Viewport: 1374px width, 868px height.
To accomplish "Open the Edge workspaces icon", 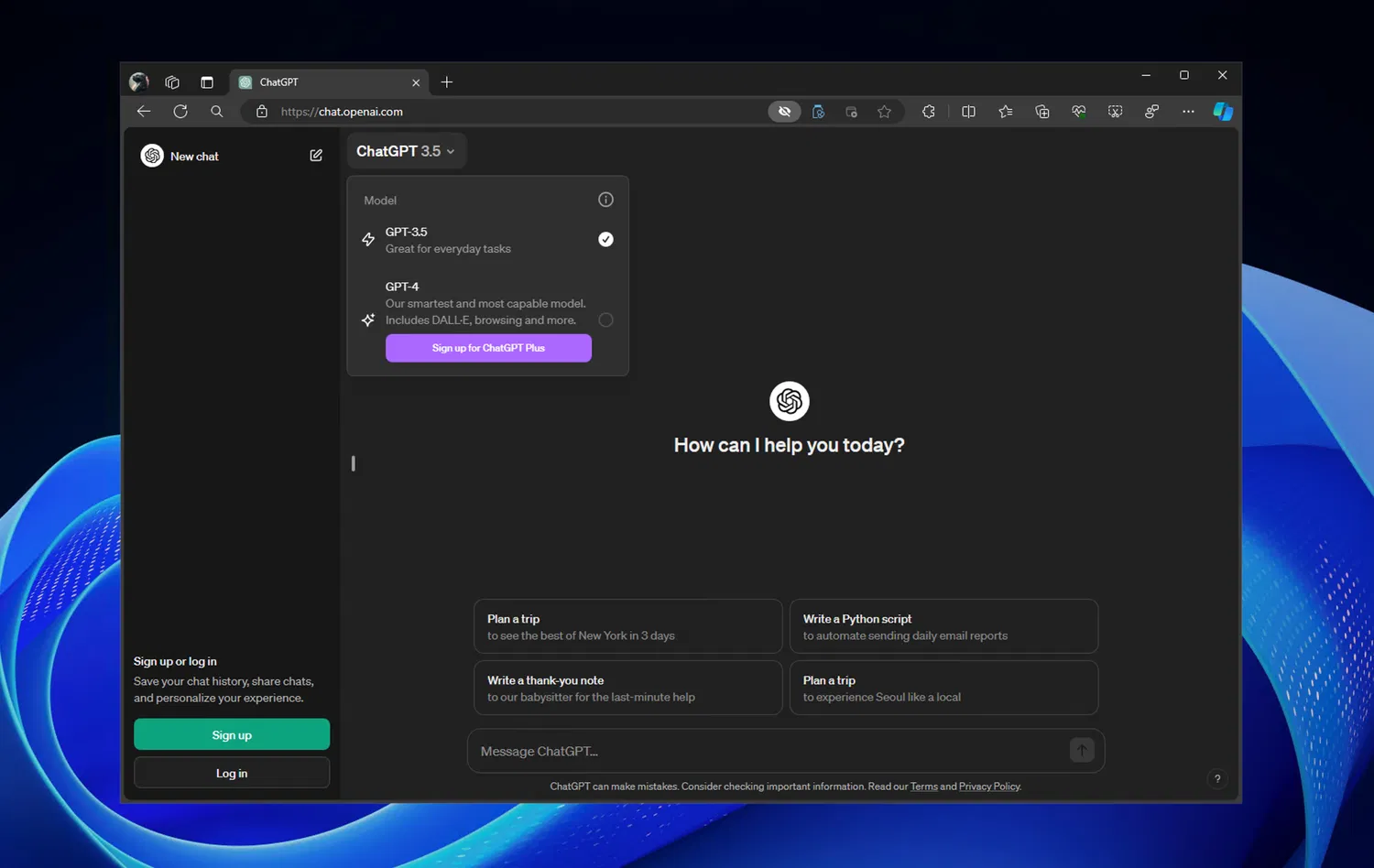I will (x=172, y=82).
